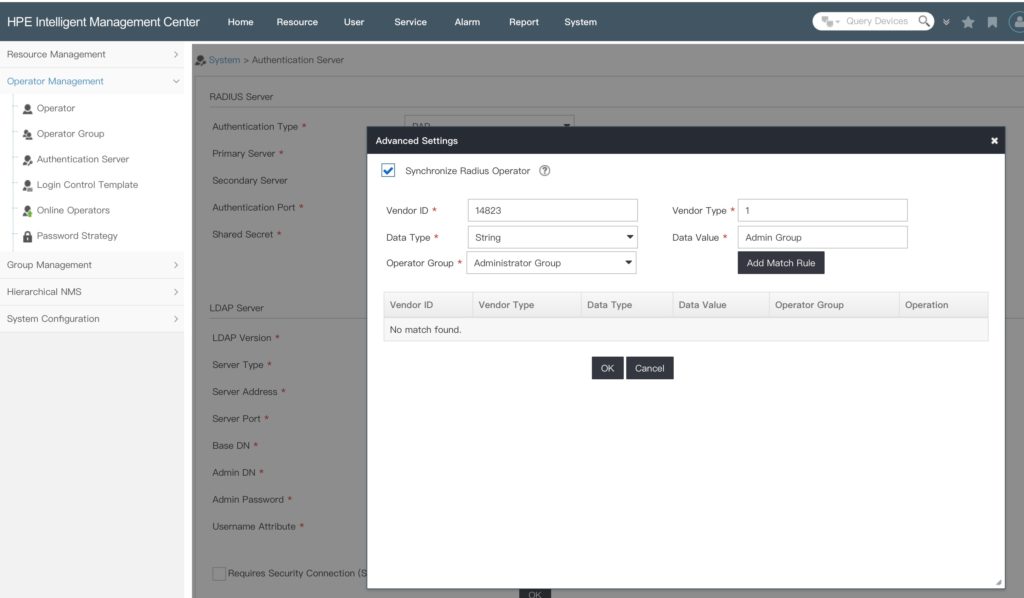Enable Requires Security Connection (SSL)

[218, 572]
